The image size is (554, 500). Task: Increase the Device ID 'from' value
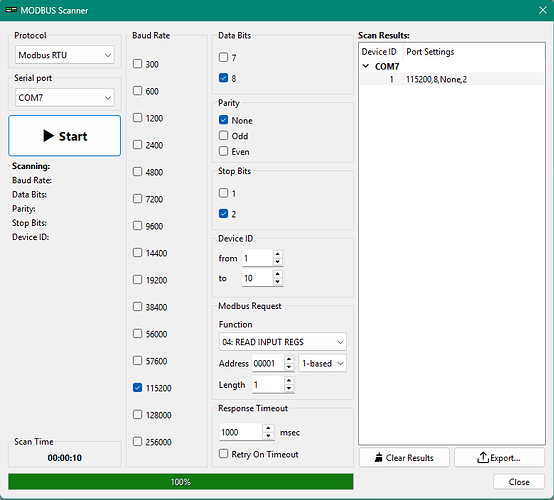[278, 254]
